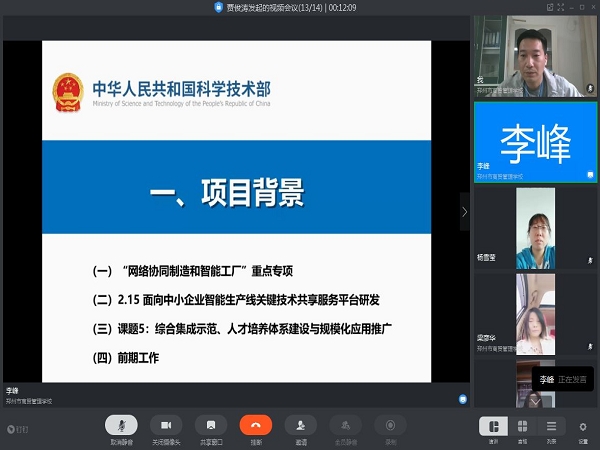Select 杨雪莹 participant video tile
The width and height of the screenshot is (600, 450).
pos(535,228)
